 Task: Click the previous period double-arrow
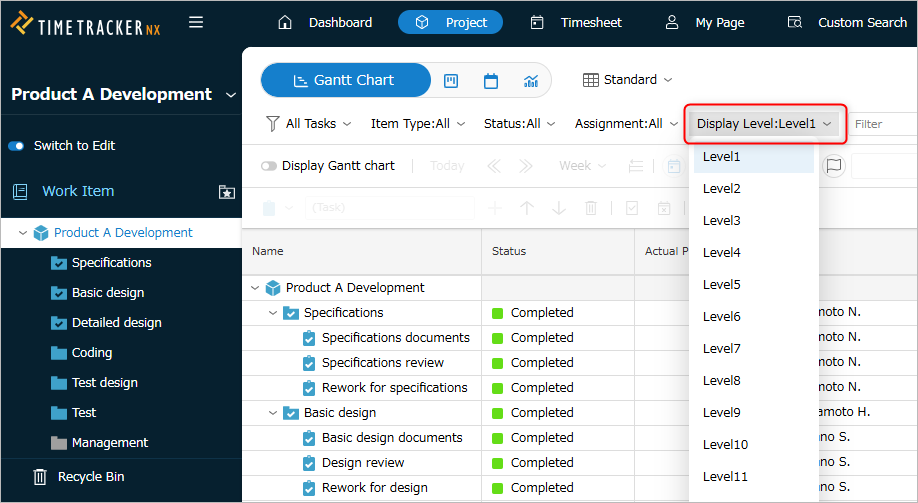[x=494, y=166]
